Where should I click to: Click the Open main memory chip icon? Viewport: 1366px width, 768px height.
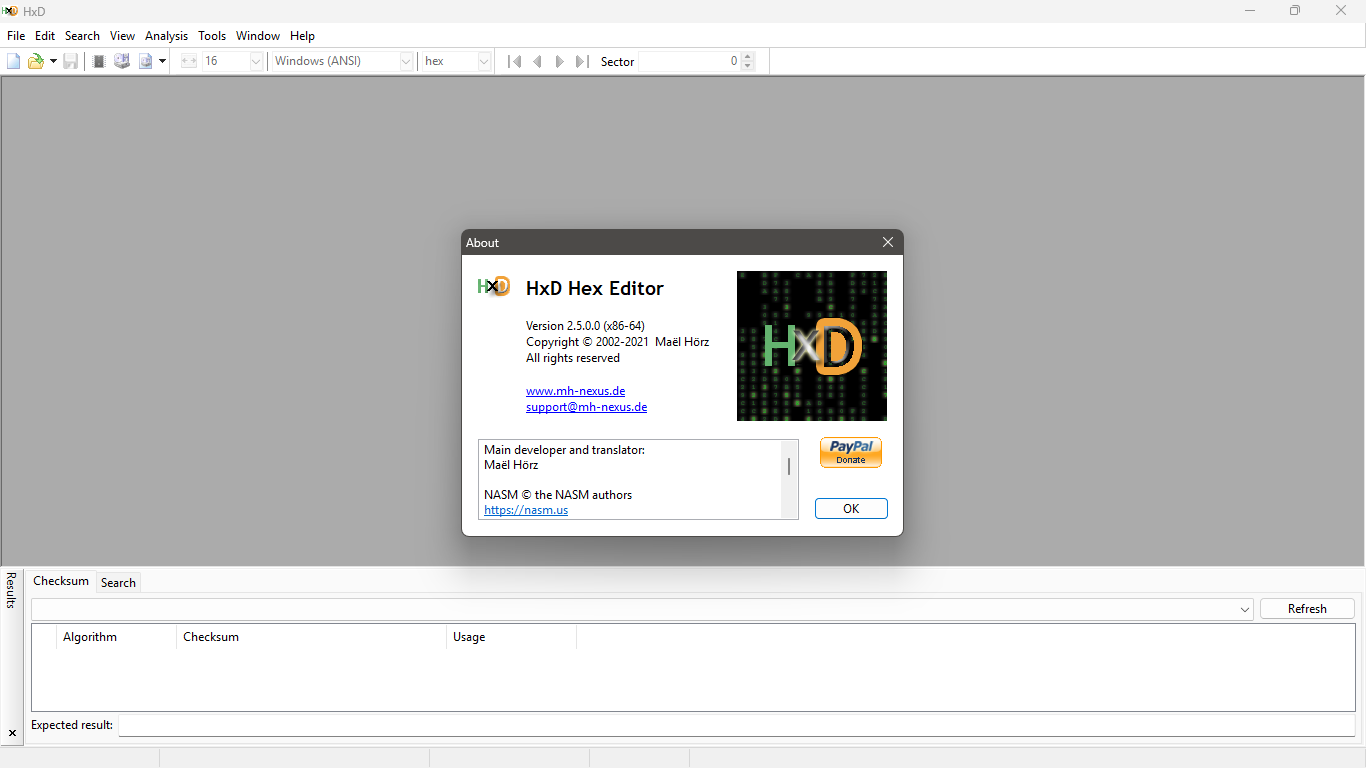coord(99,61)
